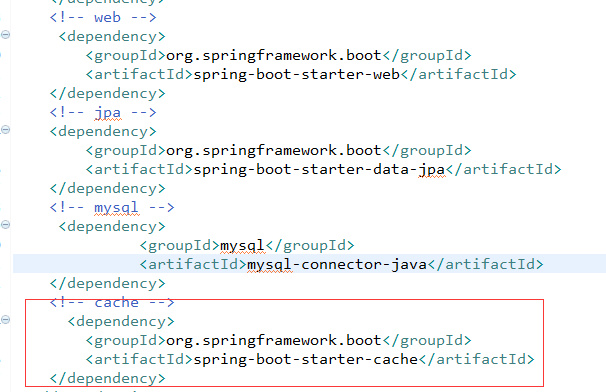The height and width of the screenshot is (392, 606).
Task: Click the '<!-- jpa -->' comment line
Action: tap(103, 112)
